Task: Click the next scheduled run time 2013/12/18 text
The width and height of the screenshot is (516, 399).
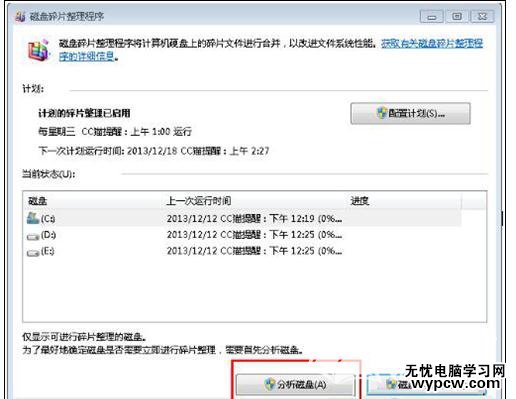Action: tap(154, 151)
